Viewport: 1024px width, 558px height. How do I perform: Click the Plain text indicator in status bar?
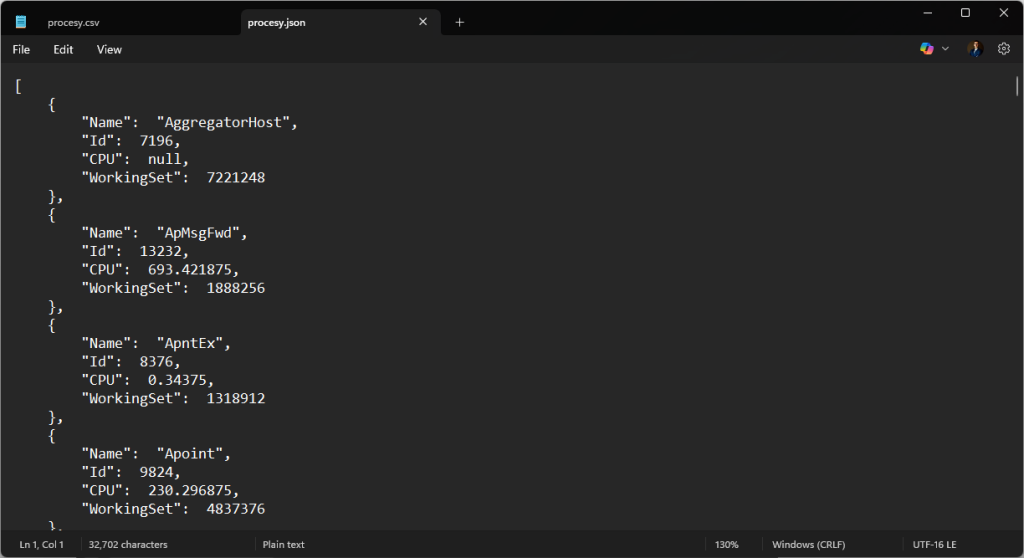pyautogui.click(x=285, y=545)
